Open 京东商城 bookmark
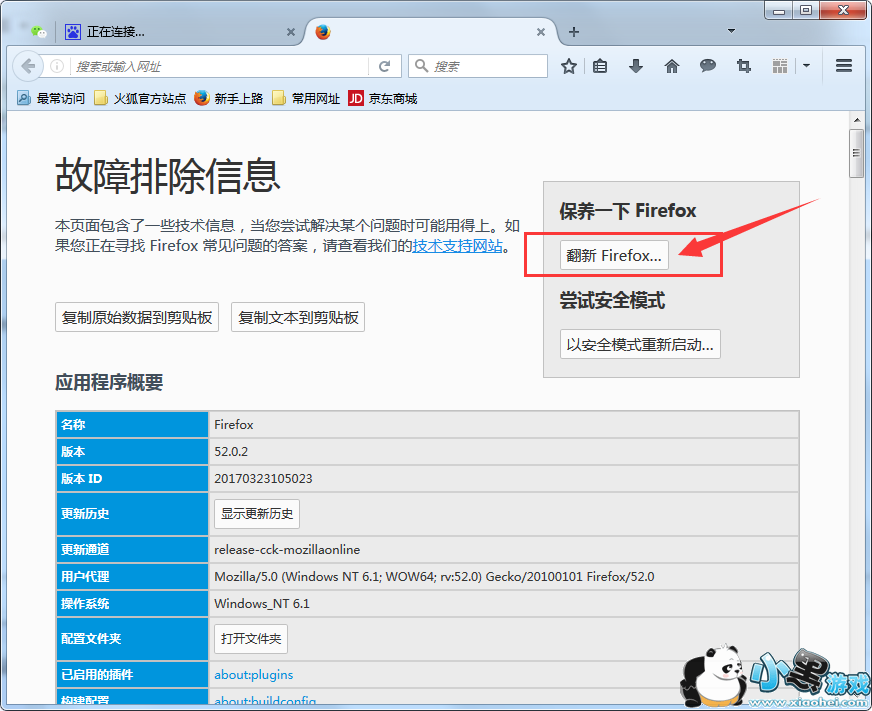This screenshot has width=872, height=711. [x=383, y=98]
